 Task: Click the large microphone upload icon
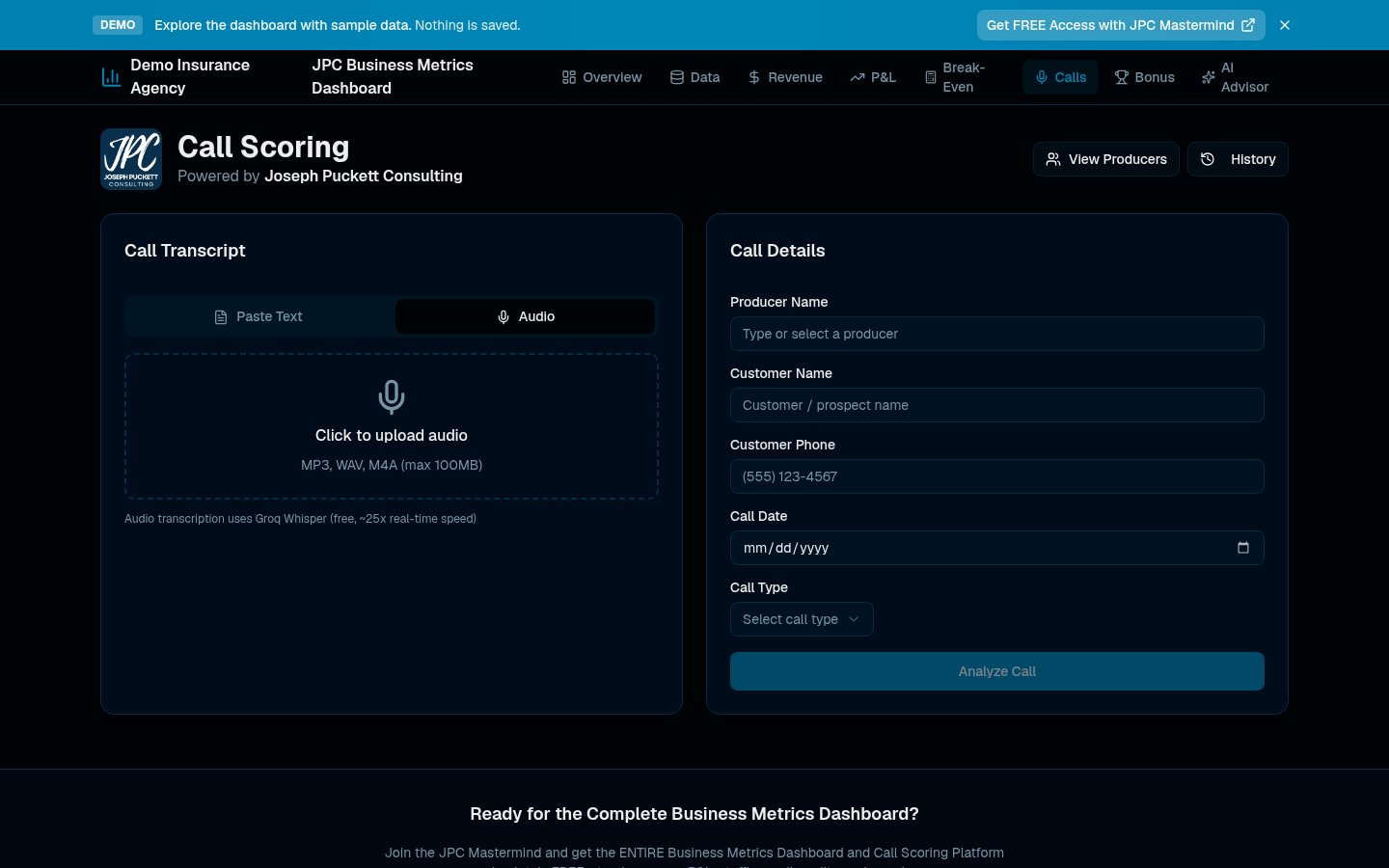coord(392,396)
